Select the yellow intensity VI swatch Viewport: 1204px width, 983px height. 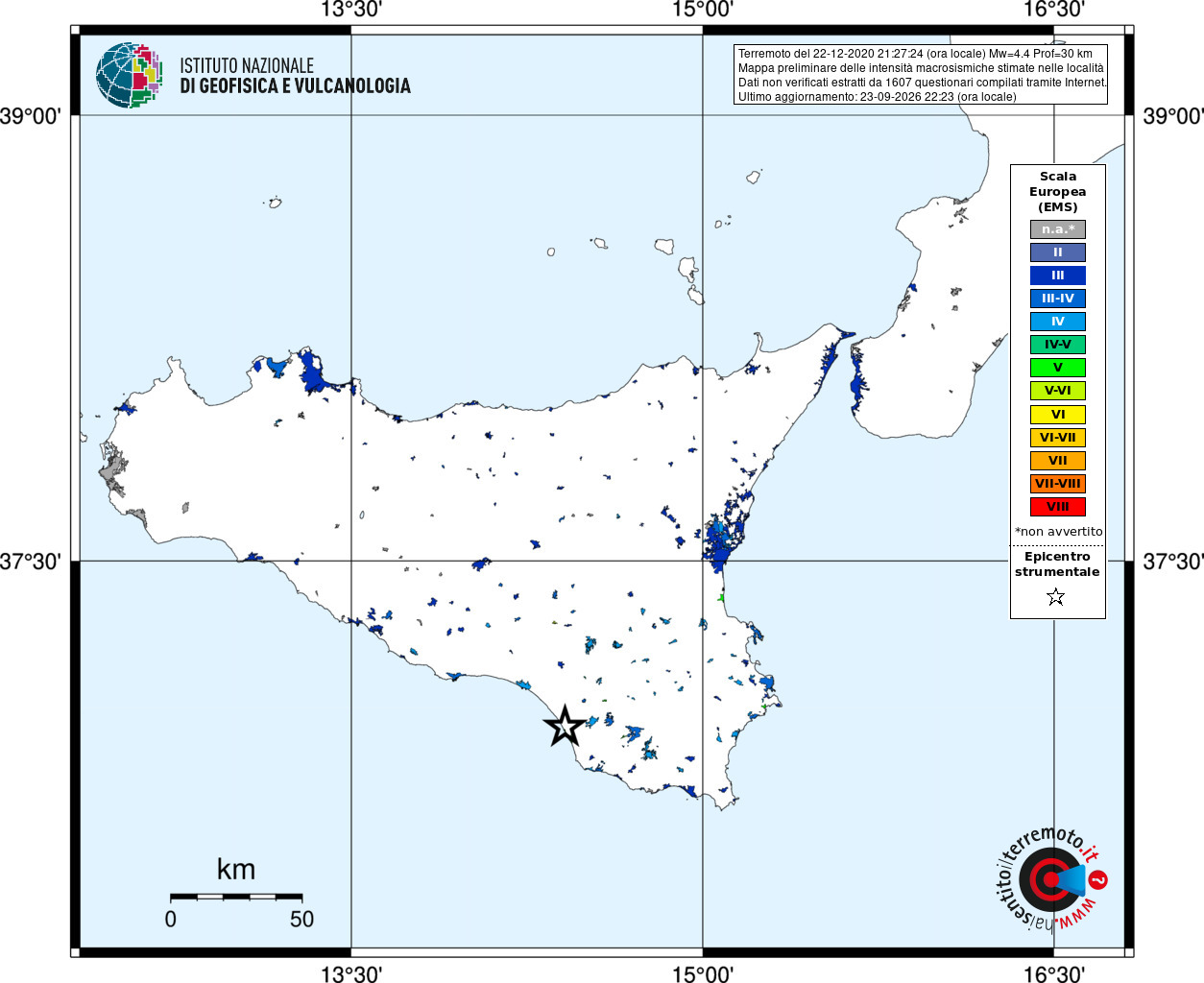click(x=1058, y=415)
